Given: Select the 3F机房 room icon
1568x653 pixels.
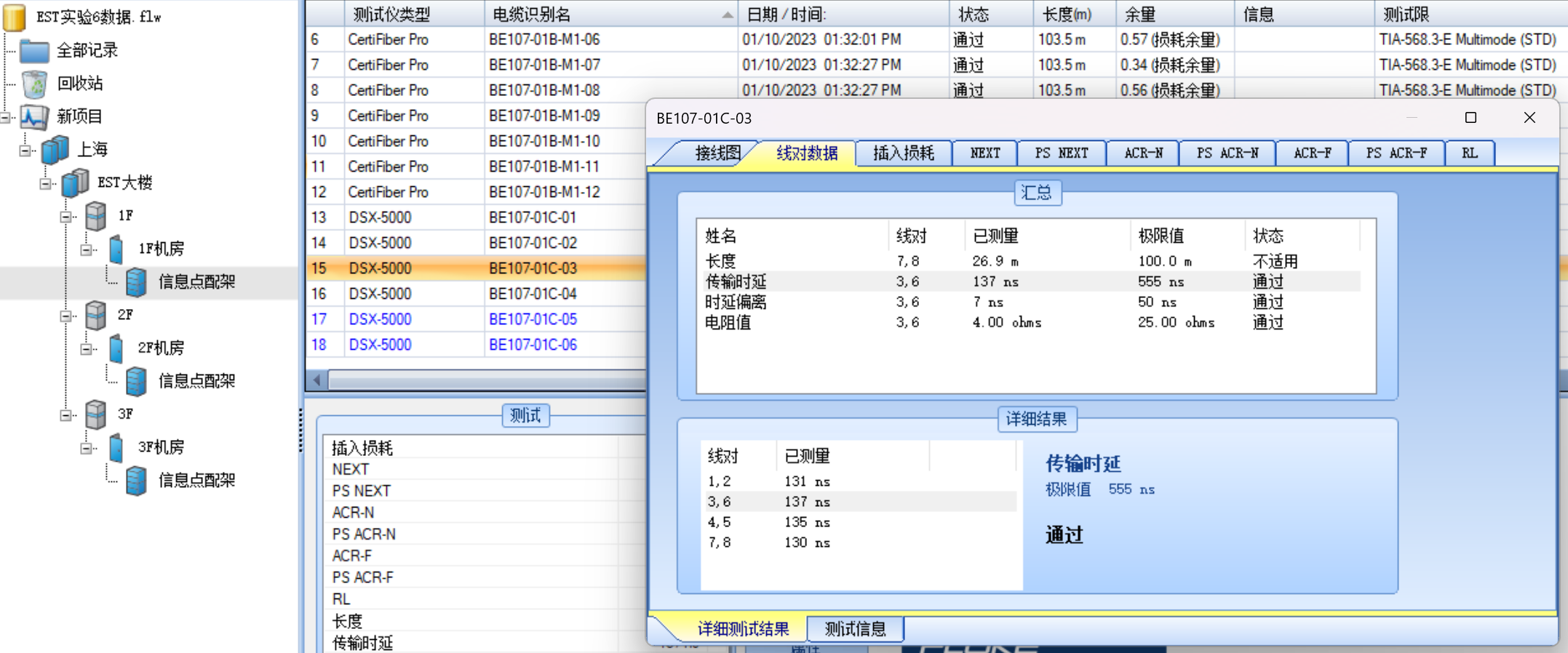Looking at the screenshot, I should (116, 447).
